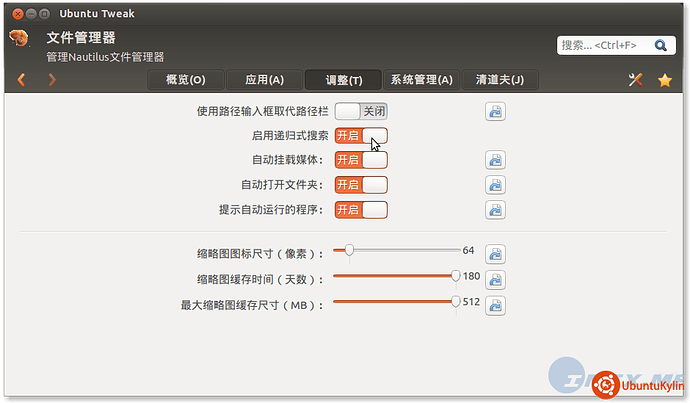Minimize the Ubuntu Tweak window
This screenshot has width=690, height=403.
point(31,14)
